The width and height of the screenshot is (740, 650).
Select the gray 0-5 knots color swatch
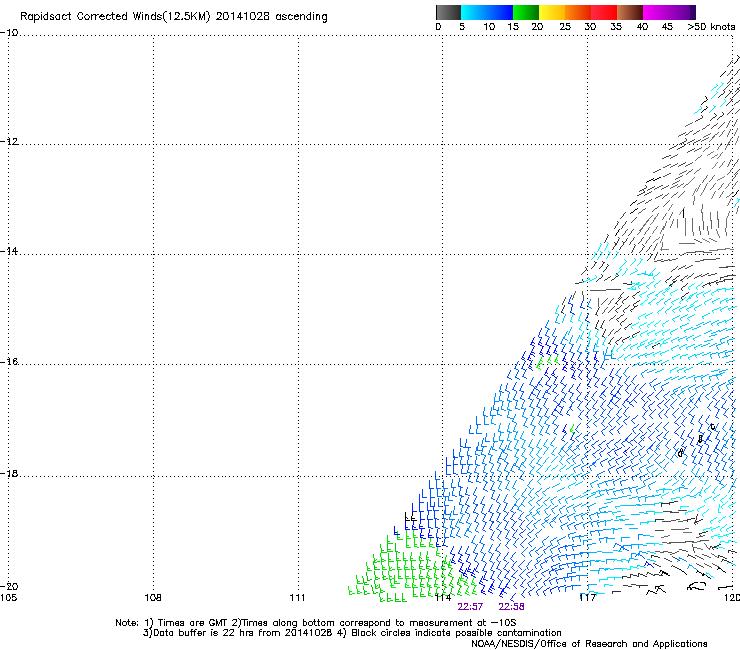(x=448, y=12)
